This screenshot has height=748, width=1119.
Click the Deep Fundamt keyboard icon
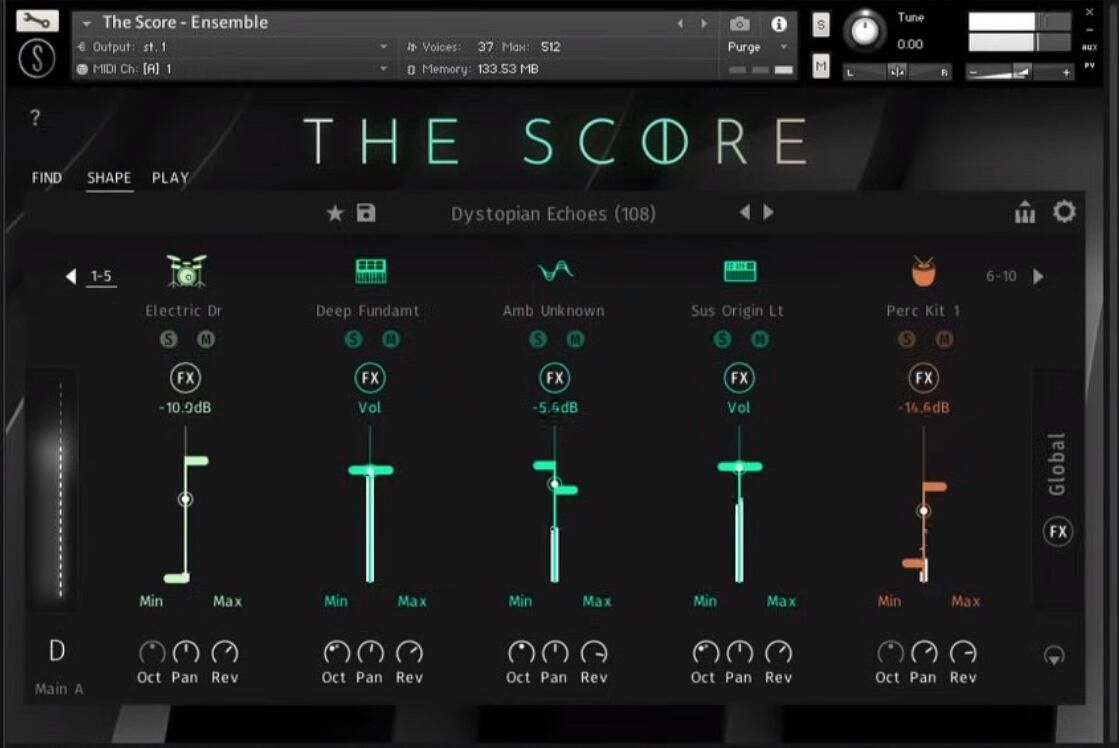tap(370, 271)
